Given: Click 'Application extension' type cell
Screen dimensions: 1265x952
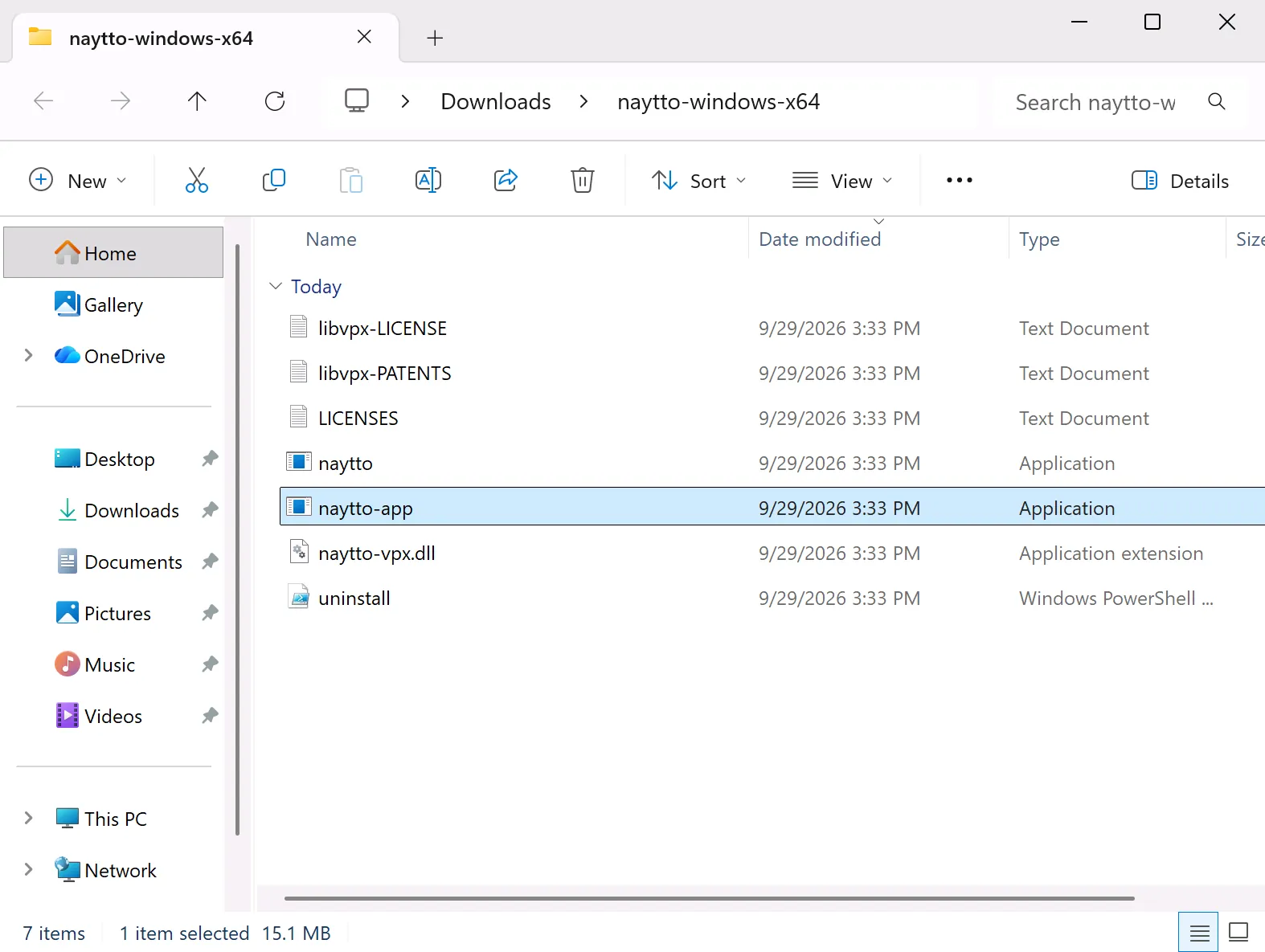Looking at the screenshot, I should click(1111, 553).
